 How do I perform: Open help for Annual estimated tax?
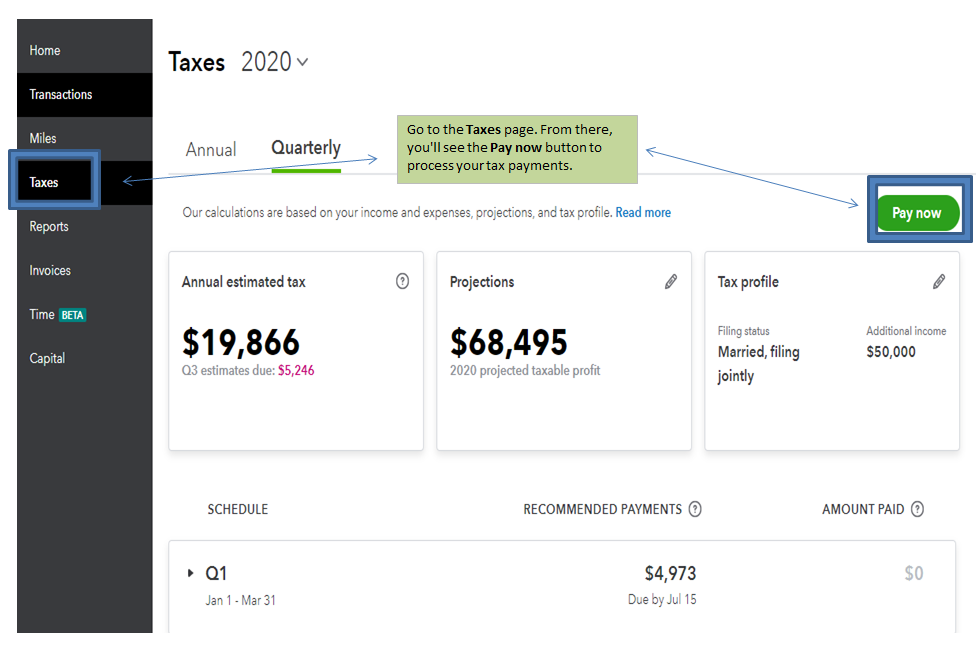point(403,282)
